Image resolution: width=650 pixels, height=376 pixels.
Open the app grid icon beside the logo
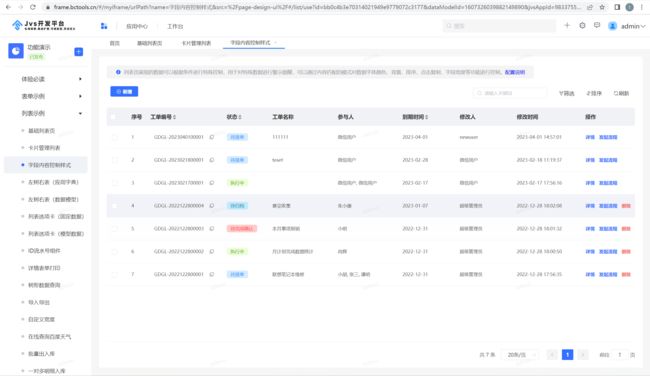pyautogui.click(x=104, y=26)
